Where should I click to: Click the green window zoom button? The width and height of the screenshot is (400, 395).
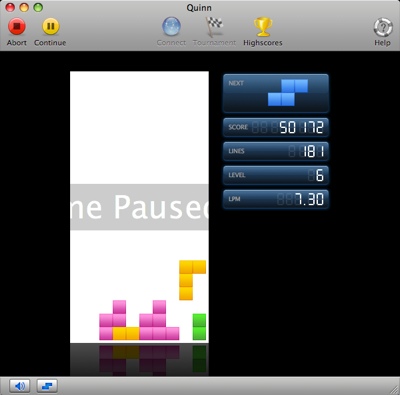click(38, 7)
